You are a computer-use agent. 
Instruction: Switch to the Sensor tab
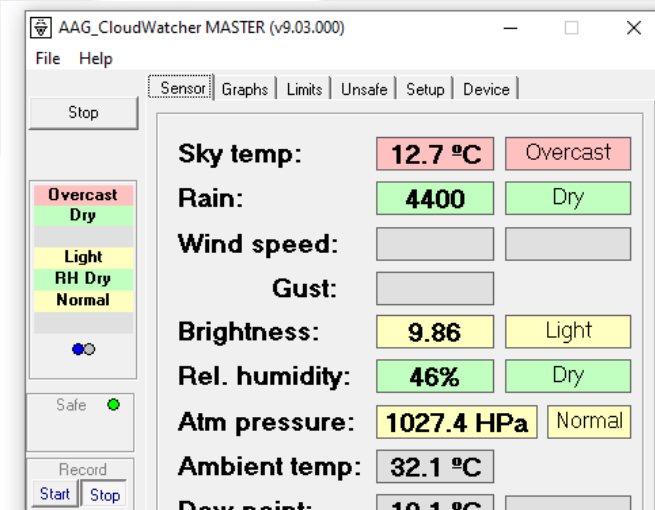tap(181, 88)
